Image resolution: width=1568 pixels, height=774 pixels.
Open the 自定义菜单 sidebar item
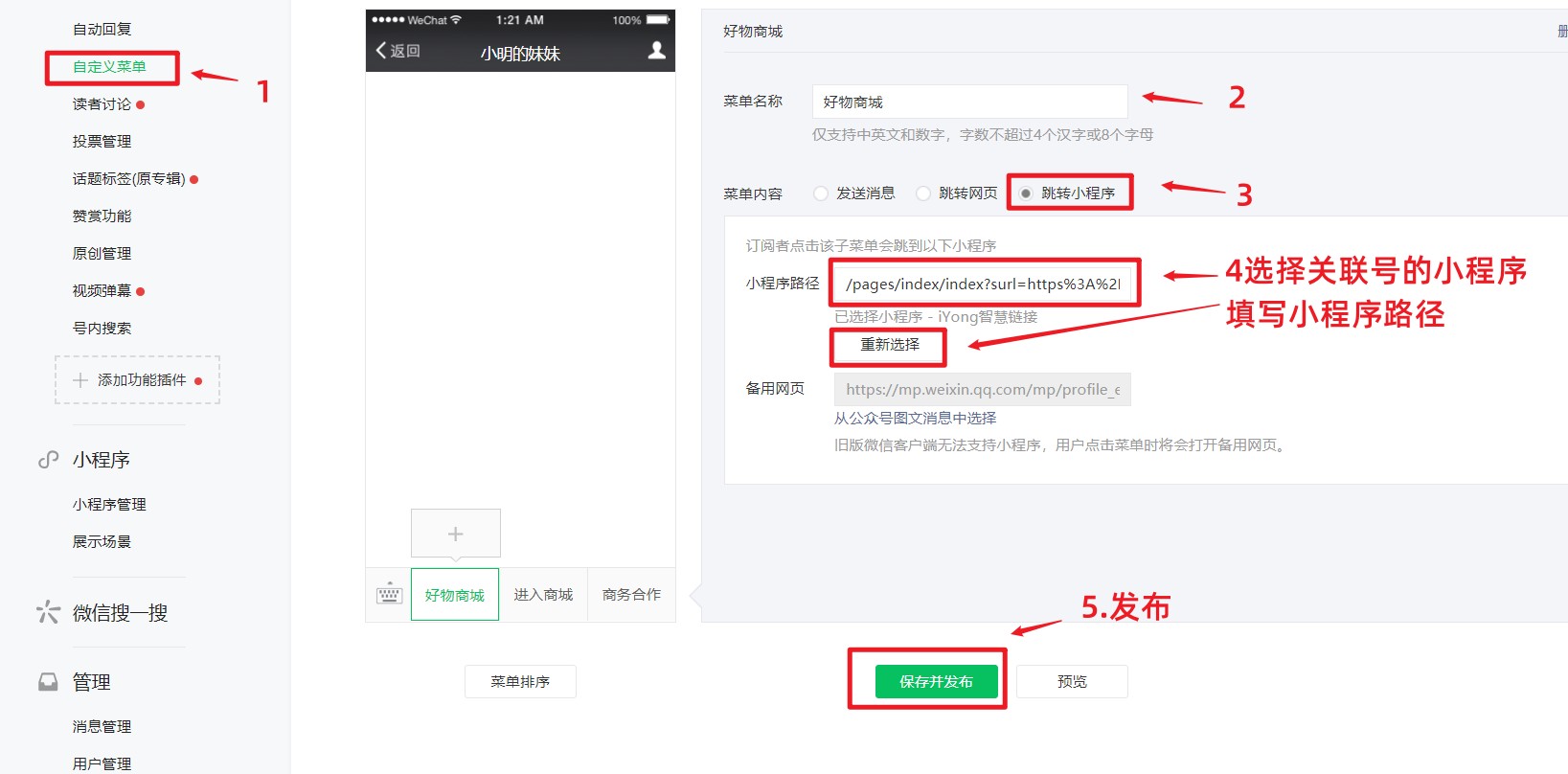[109, 67]
